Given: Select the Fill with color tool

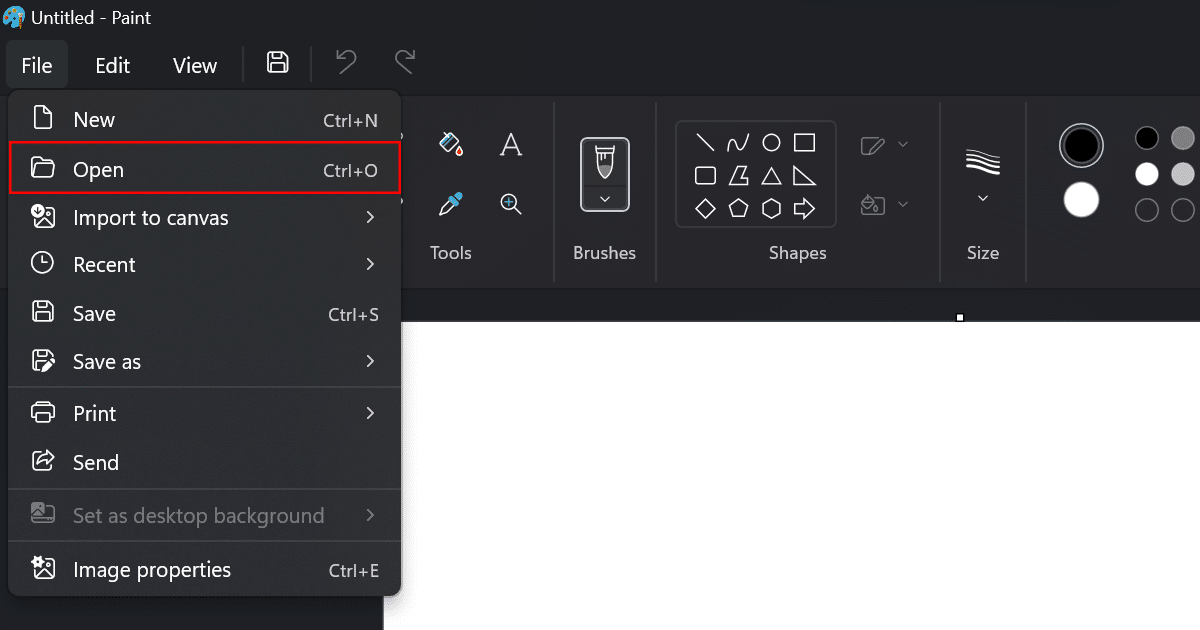Looking at the screenshot, I should coord(451,144).
